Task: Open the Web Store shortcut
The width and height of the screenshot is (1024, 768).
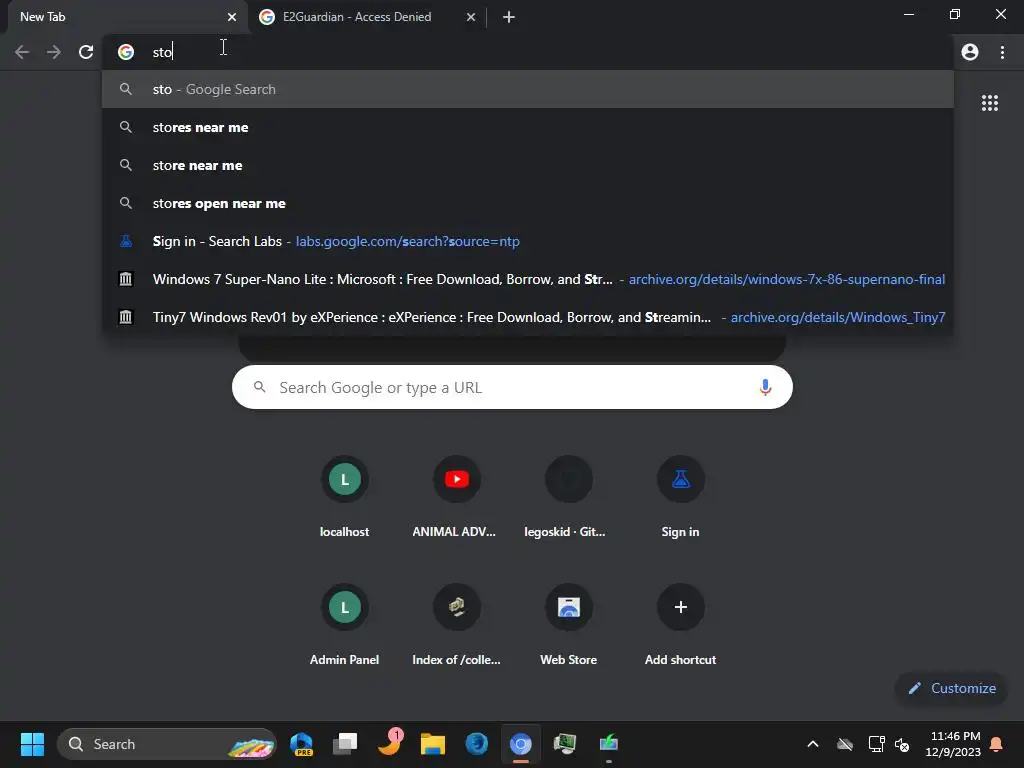Action: coord(568,626)
